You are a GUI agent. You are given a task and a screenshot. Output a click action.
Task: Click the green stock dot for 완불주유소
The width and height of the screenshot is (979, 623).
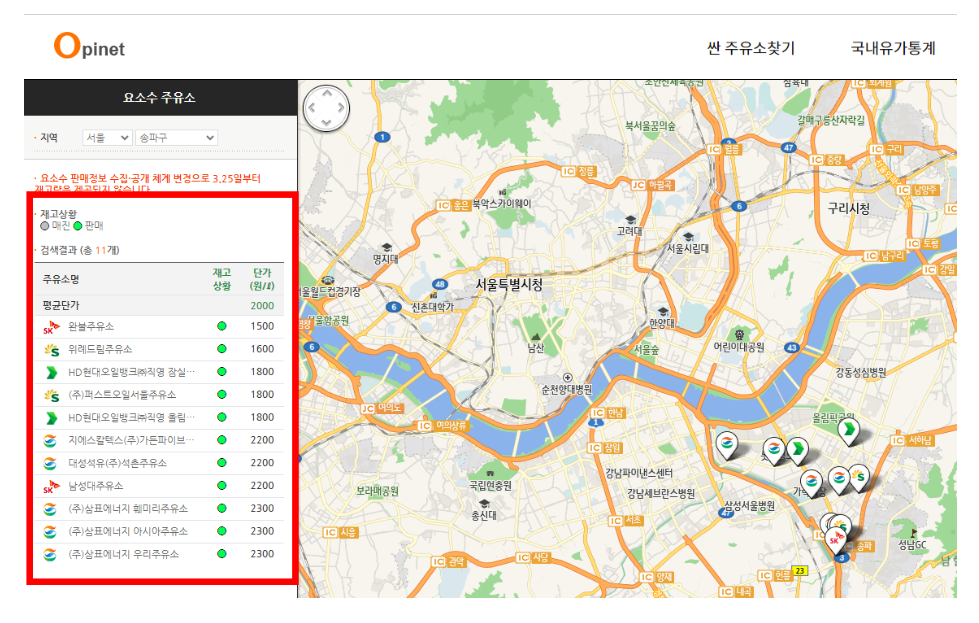click(x=222, y=326)
